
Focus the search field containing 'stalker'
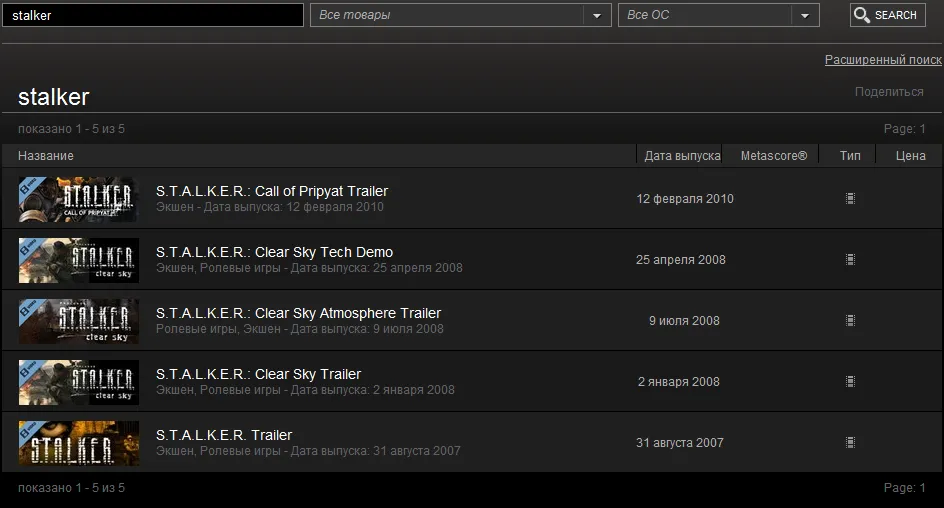pyautogui.click(x=153, y=15)
